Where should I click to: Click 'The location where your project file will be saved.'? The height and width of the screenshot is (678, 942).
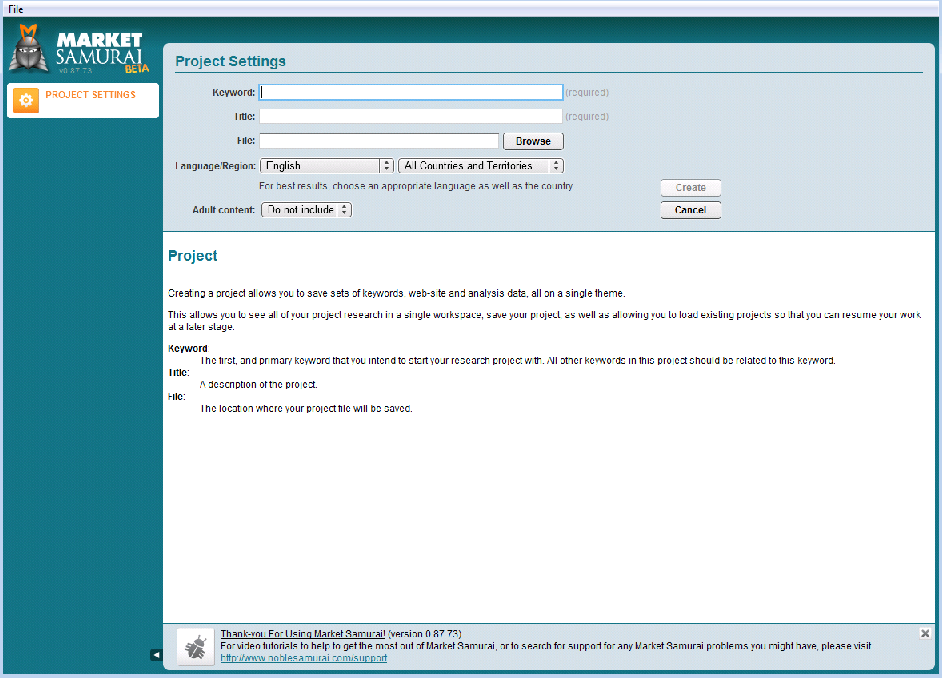(306, 408)
